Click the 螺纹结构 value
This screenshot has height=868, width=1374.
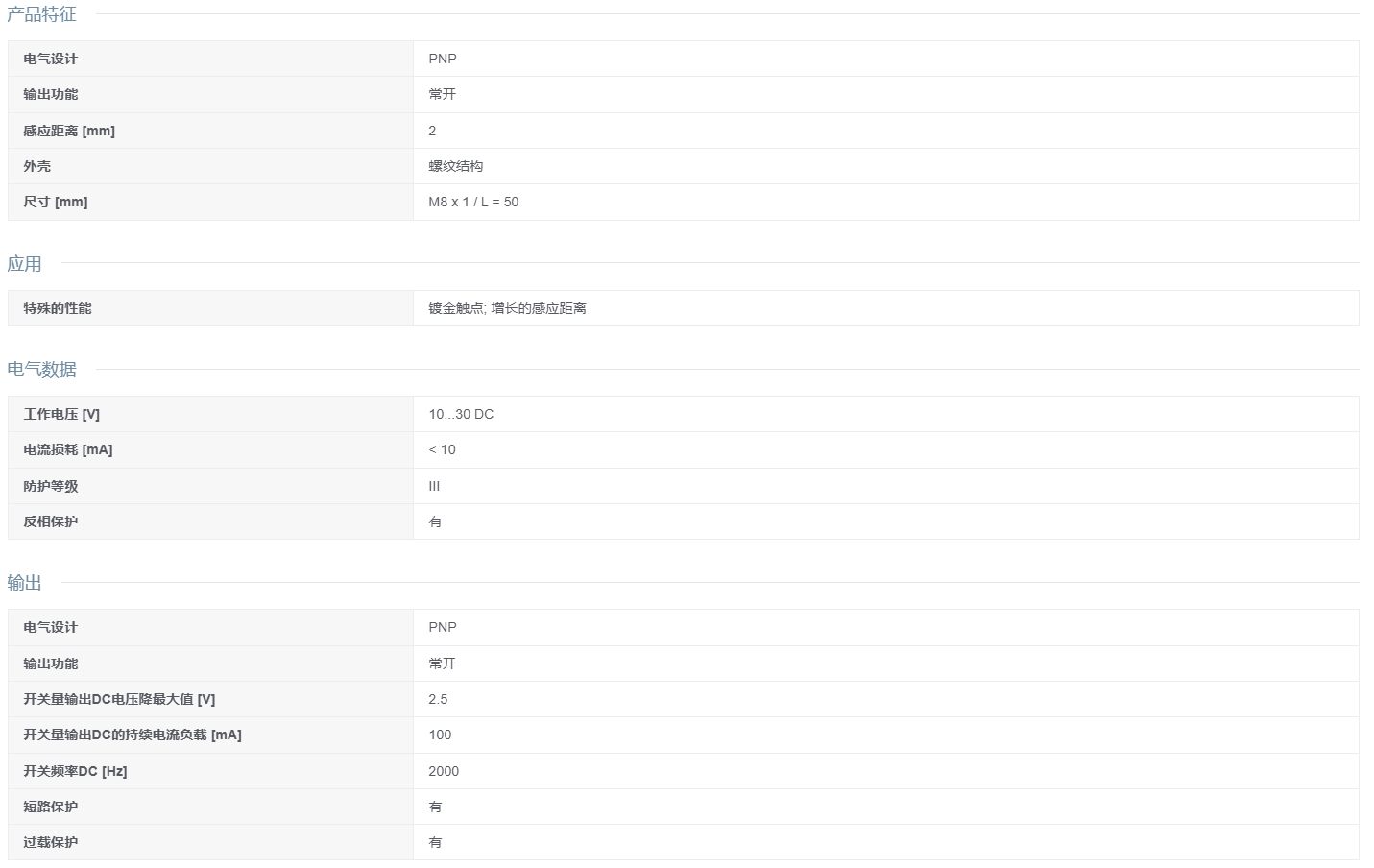[455, 166]
